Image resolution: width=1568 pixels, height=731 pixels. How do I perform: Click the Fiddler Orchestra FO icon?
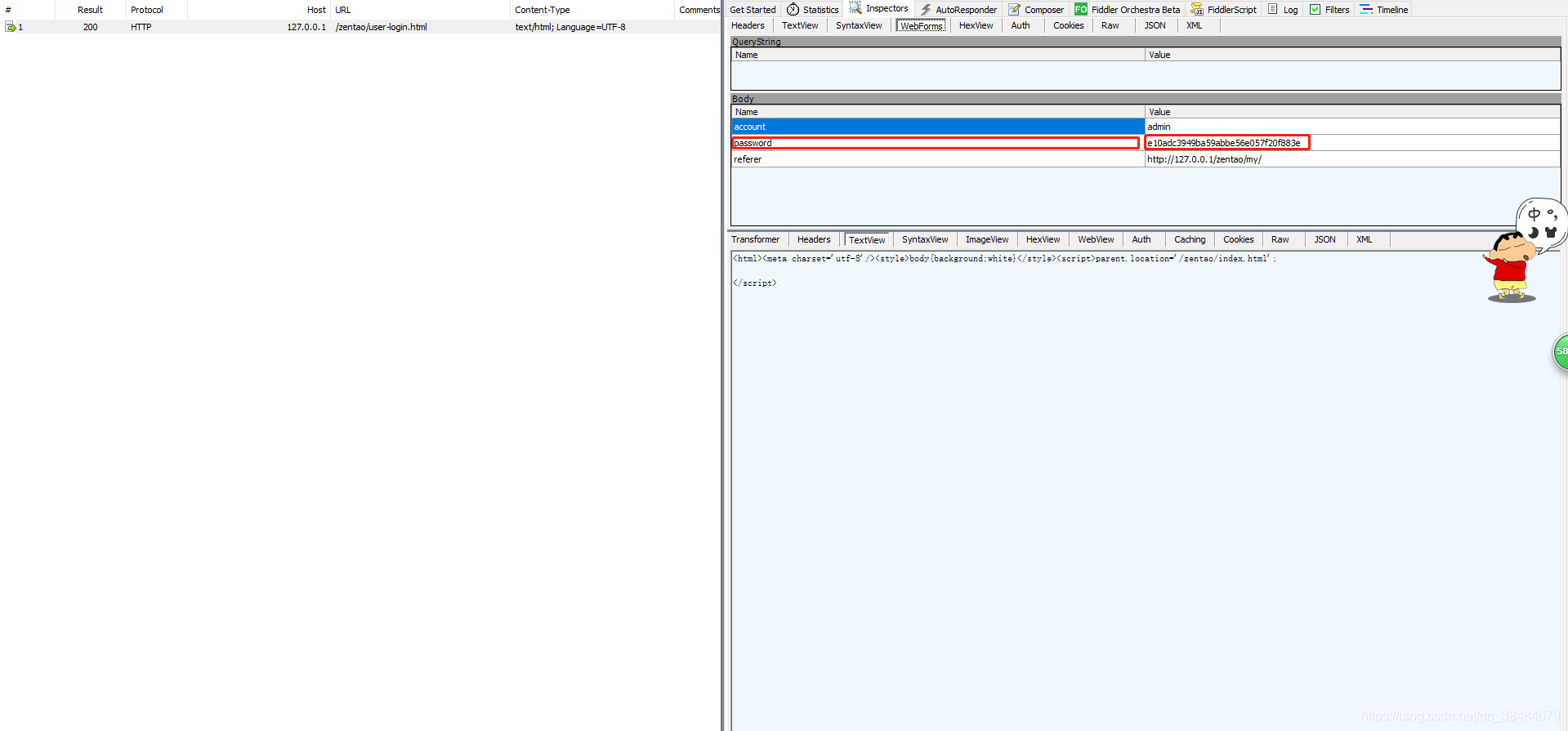point(1081,9)
